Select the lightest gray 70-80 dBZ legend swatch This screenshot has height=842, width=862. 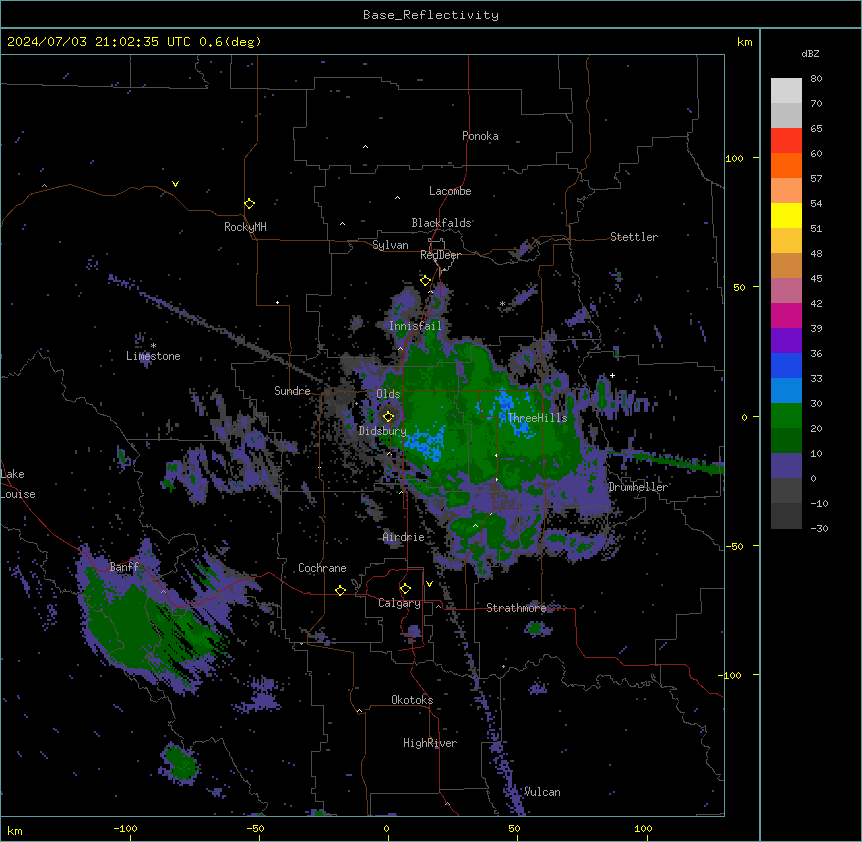click(786, 91)
